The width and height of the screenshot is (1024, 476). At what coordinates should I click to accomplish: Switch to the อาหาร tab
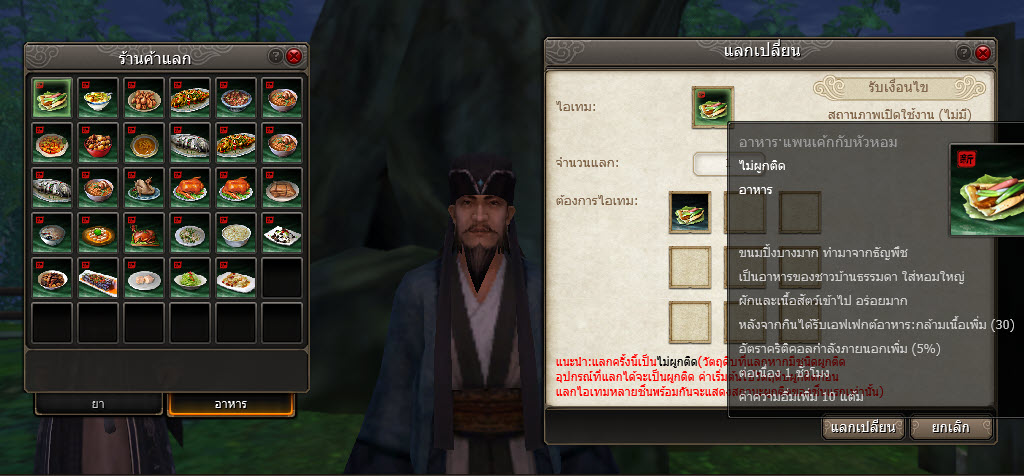click(x=231, y=404)
